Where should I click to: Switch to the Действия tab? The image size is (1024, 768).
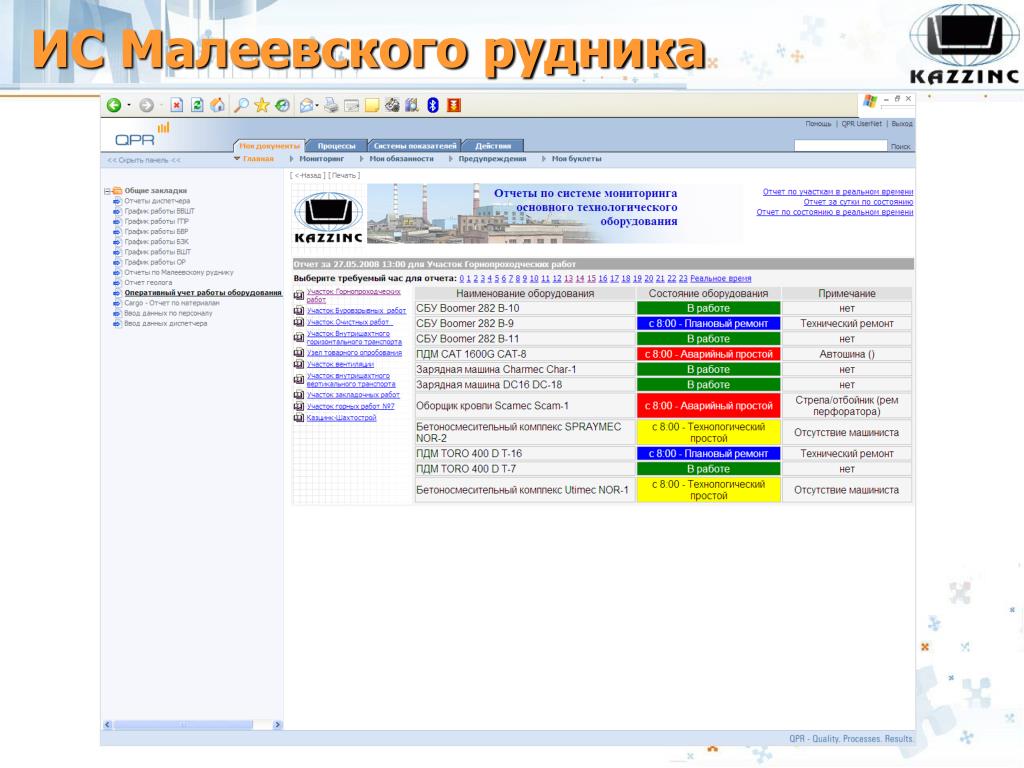click(493, 146)
